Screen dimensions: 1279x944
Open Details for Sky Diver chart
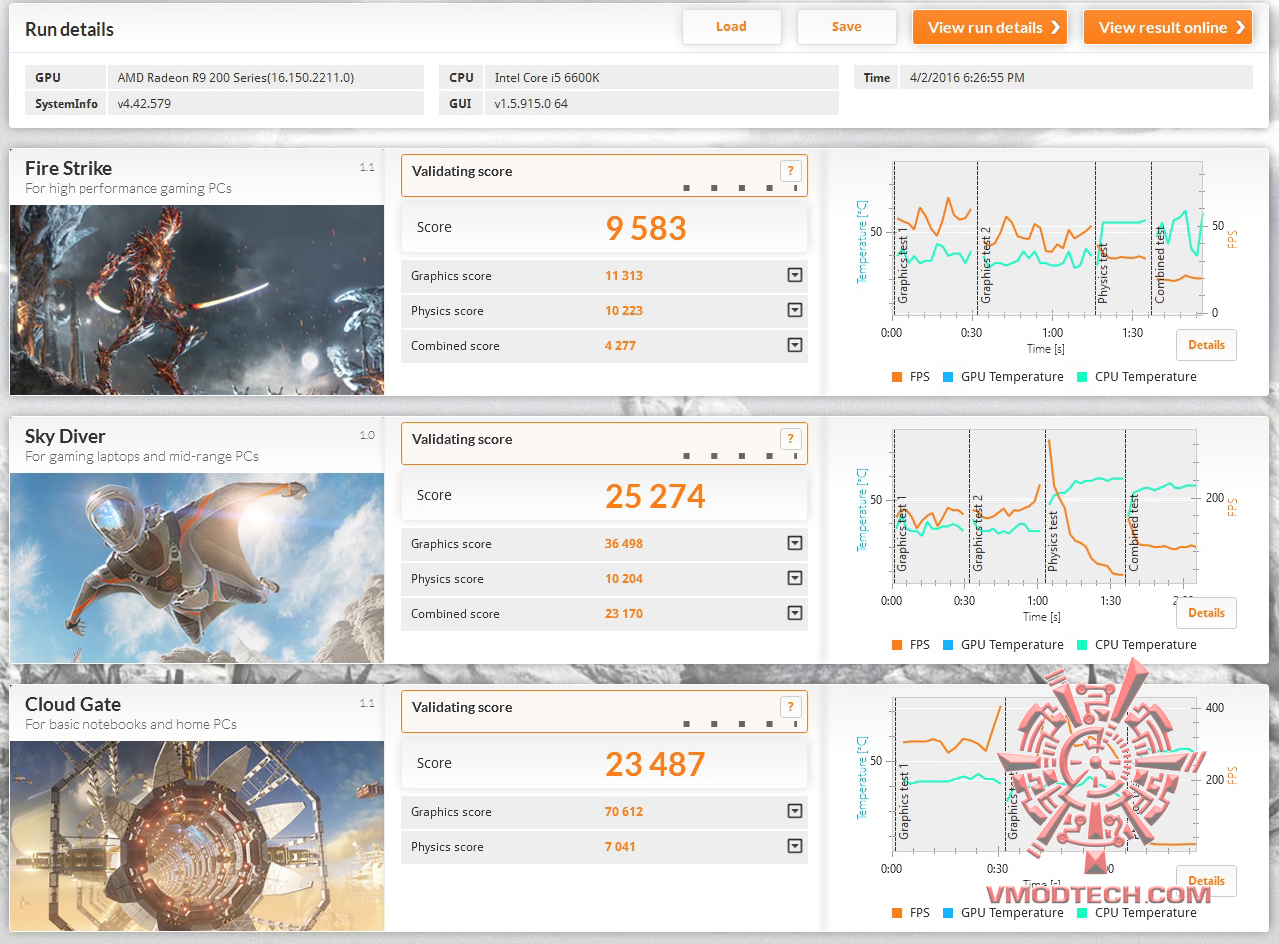pos(1206,613)
